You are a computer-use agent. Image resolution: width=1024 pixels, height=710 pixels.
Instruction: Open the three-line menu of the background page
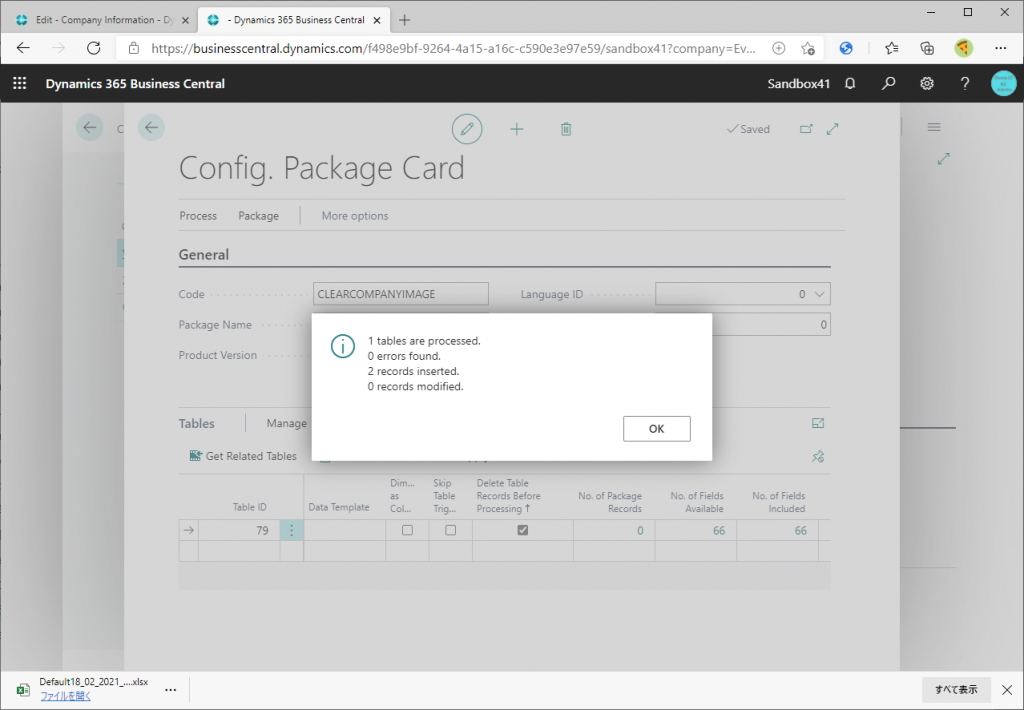[x=934, y=127]
